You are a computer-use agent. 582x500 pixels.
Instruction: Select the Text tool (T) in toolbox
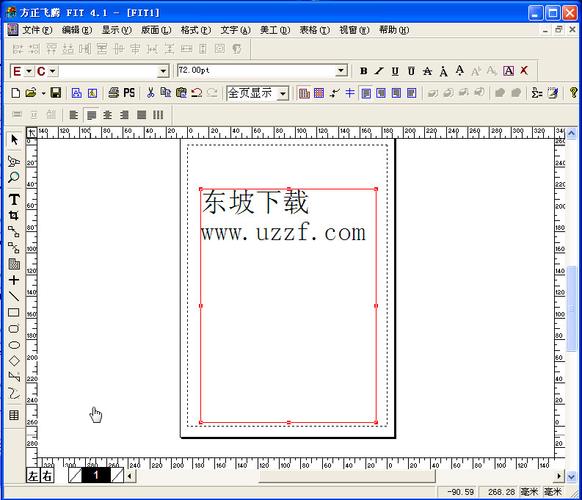tap(14, 199)
